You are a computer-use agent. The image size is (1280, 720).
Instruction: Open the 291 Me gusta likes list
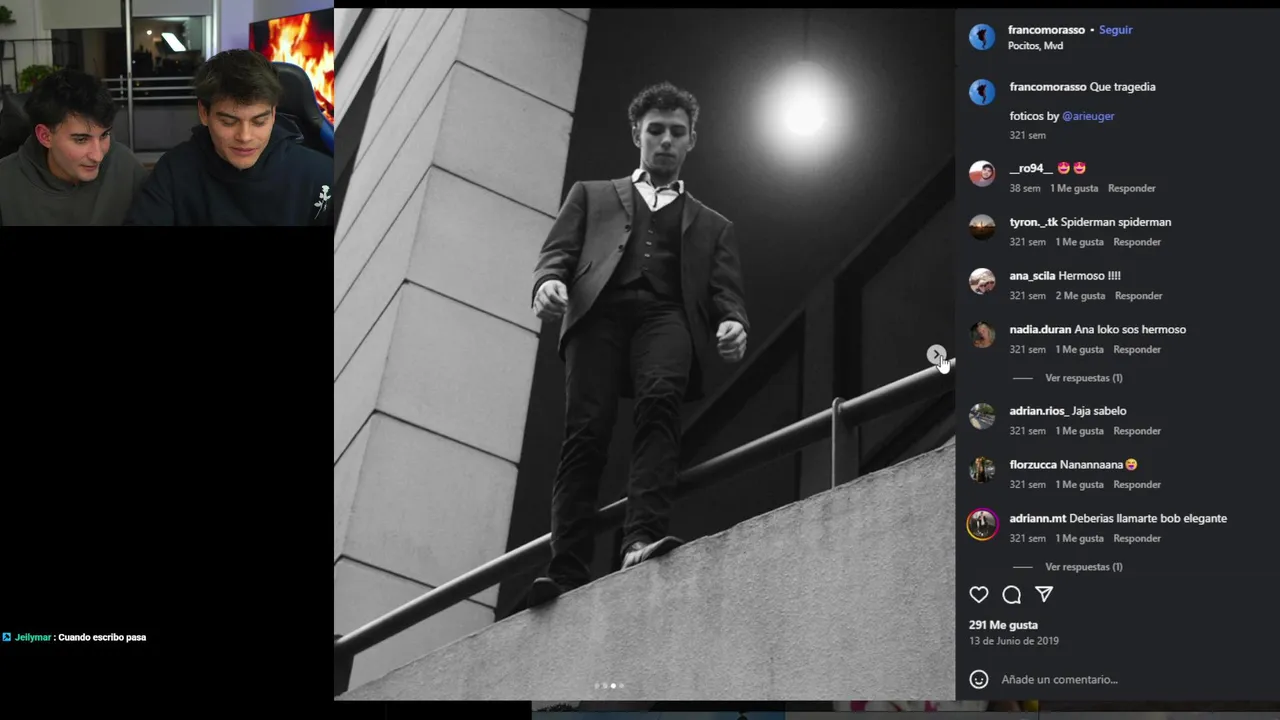(x=1003, y=625)
